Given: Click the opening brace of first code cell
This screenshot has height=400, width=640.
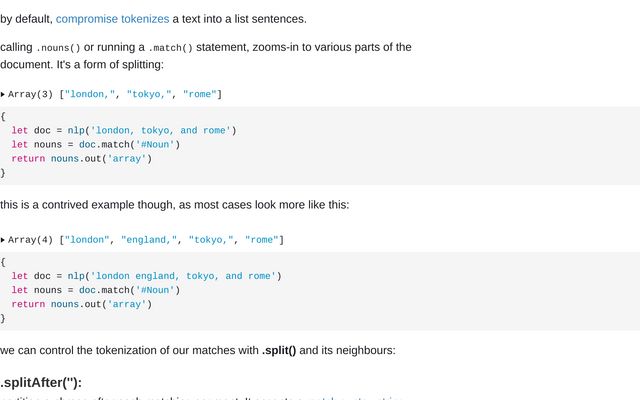Looking at the screenshot, I should [3, 116].
